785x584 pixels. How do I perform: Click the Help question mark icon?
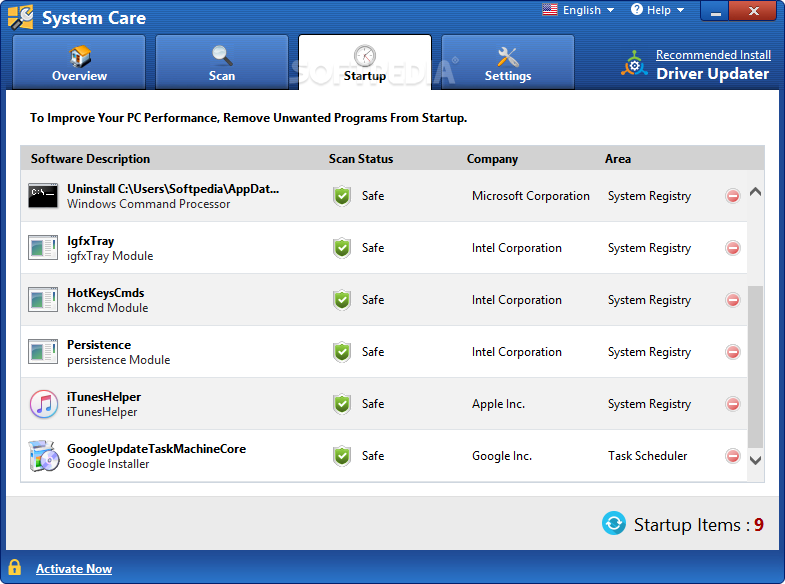click(x=636, y=10)
